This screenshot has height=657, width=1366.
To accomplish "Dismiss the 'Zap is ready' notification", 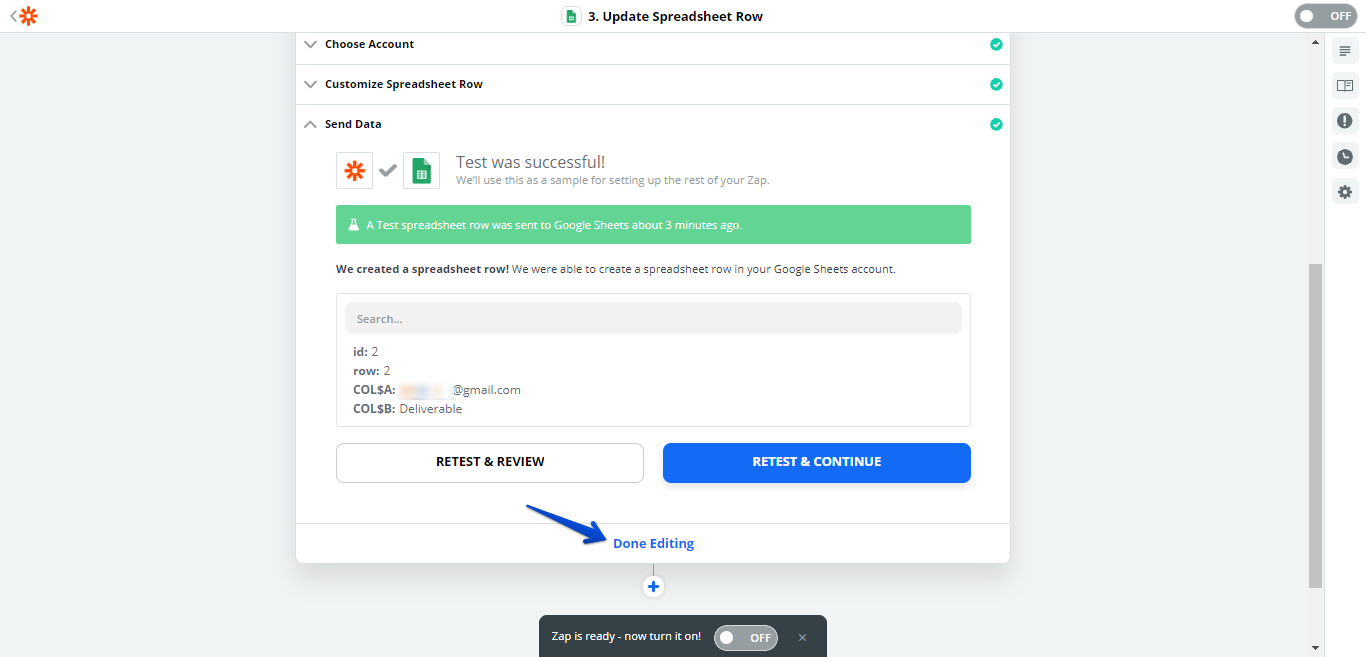I will click(802, 637).
